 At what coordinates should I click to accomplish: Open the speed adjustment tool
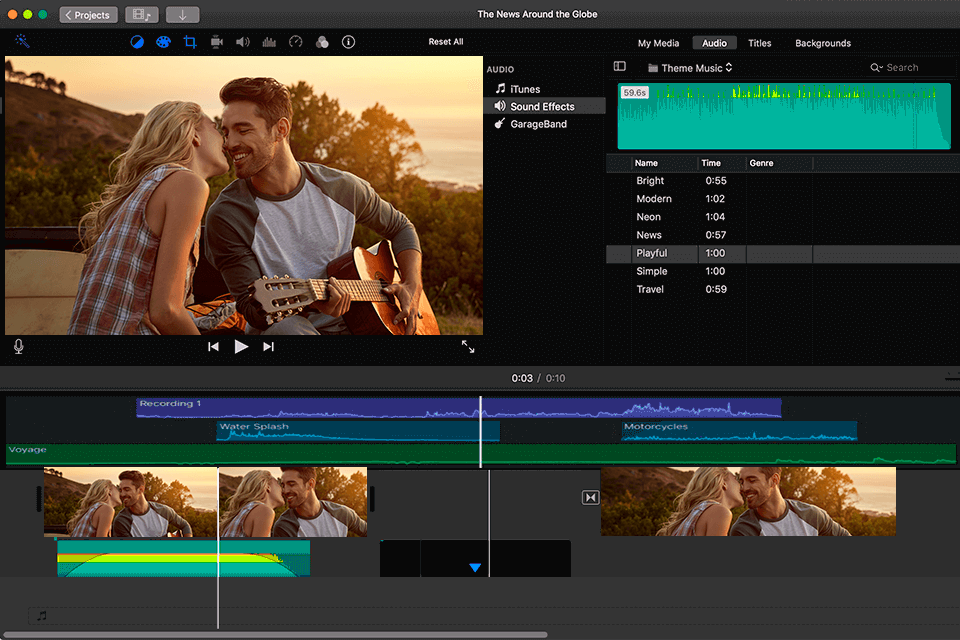(x=295, y=42)
